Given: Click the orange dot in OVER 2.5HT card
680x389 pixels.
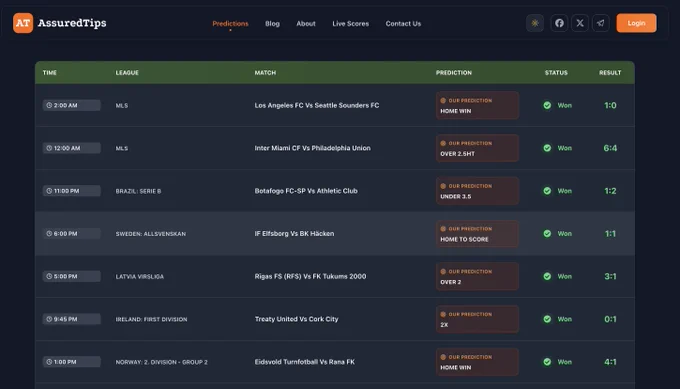Looking at the screenshot, I should tap(443, 143).
